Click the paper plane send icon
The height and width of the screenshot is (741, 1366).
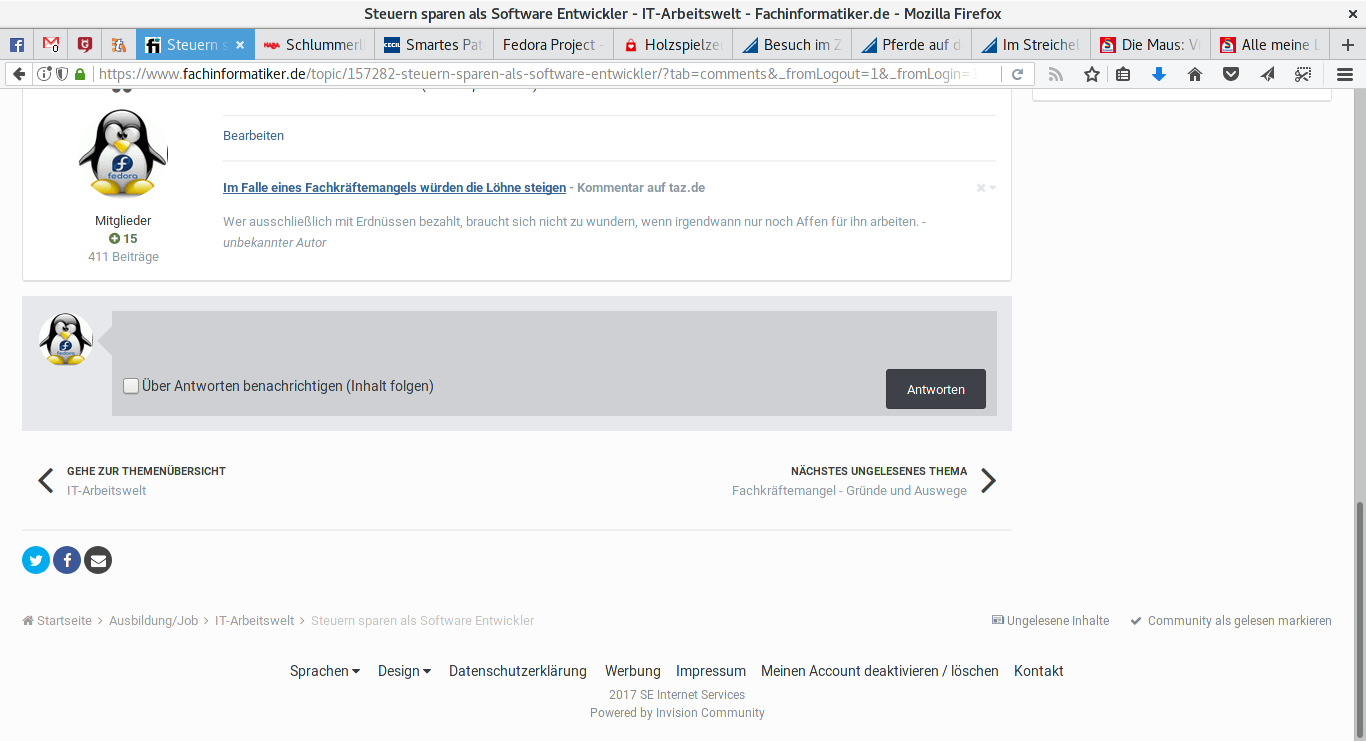tap(1267, 74)
